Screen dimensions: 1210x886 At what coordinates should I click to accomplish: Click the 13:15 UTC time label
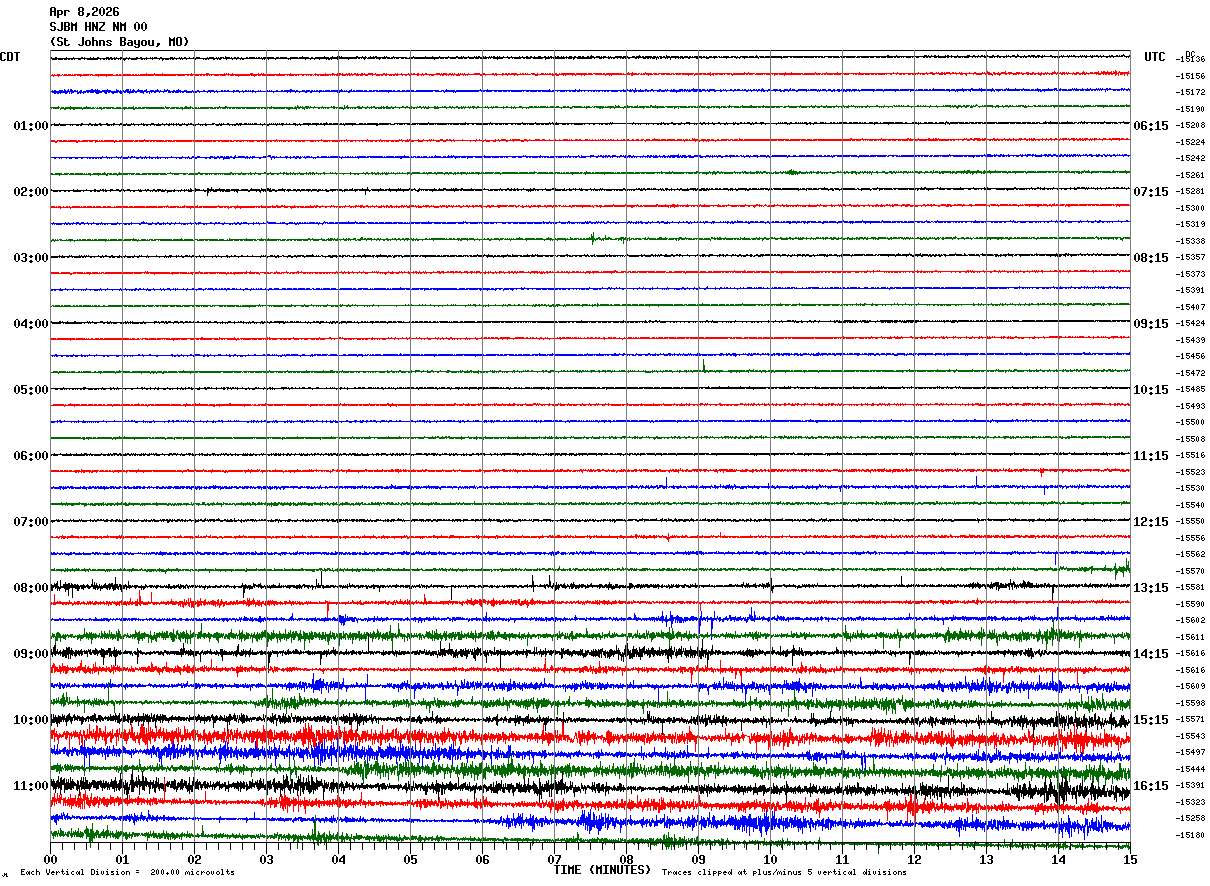[x=1151, y=588]
